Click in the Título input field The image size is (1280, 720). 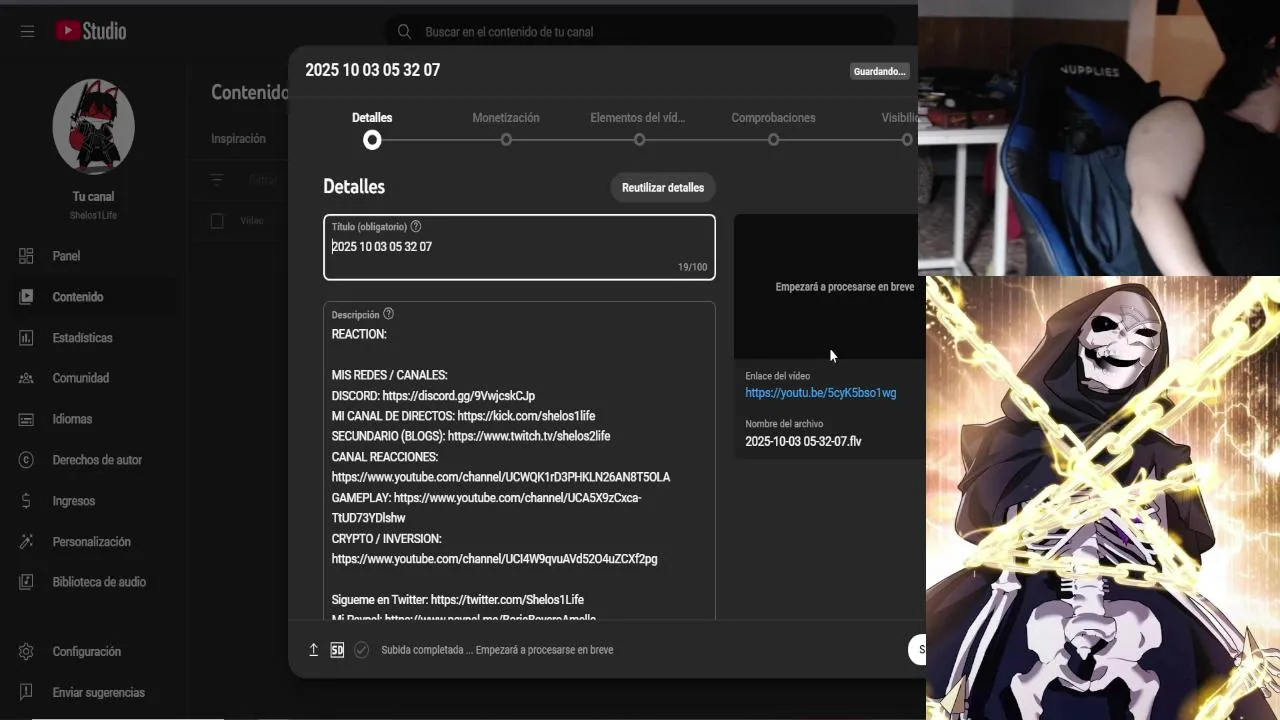click(519, 247)
